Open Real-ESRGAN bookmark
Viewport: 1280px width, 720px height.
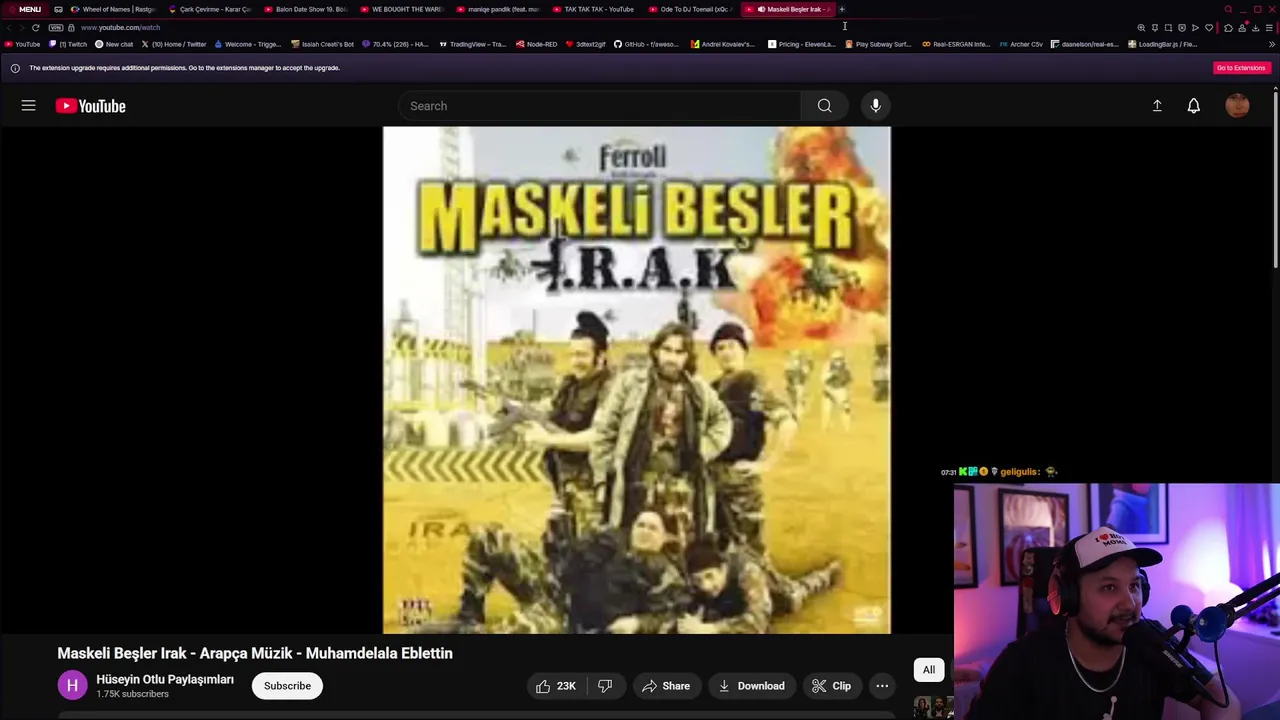(956, 44)
